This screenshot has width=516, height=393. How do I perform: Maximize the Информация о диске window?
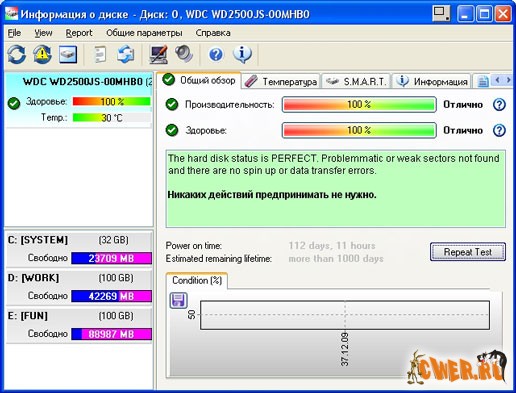coord(484,14)
